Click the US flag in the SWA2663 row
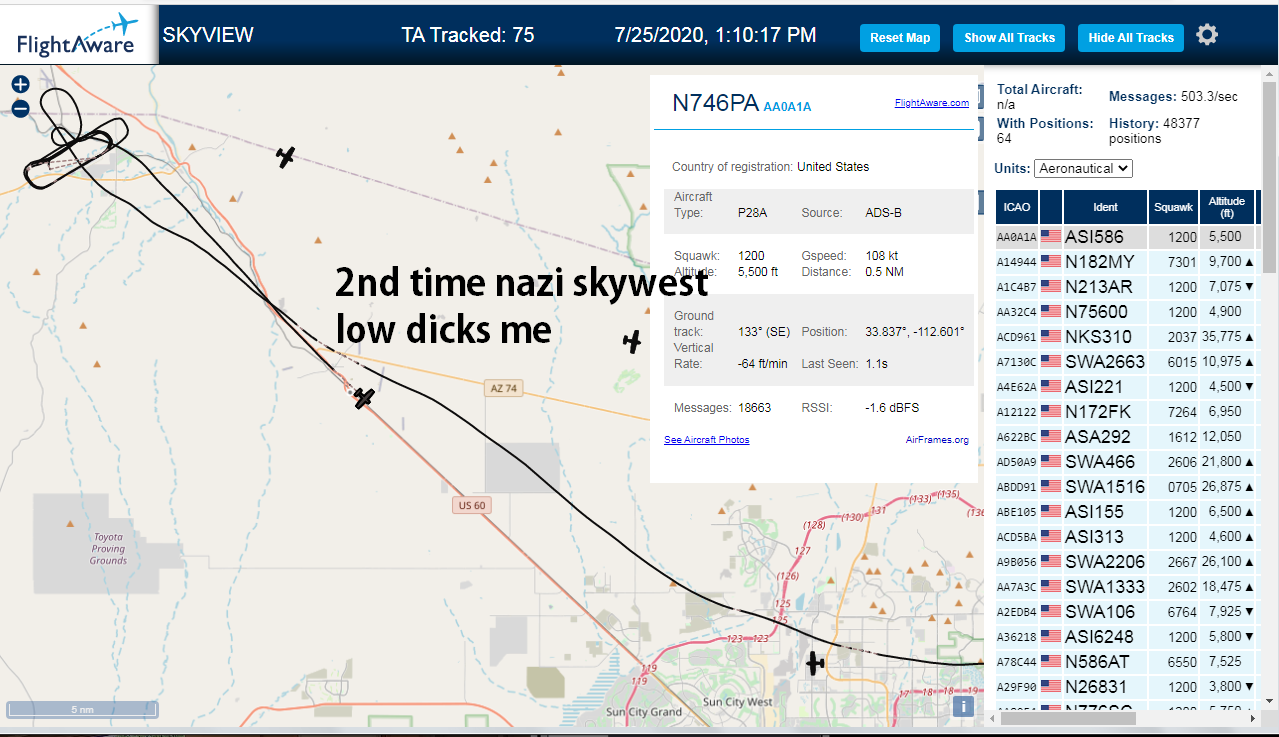The width and height of the screenshot is (1279, 737). click(x=1050, y=362)
